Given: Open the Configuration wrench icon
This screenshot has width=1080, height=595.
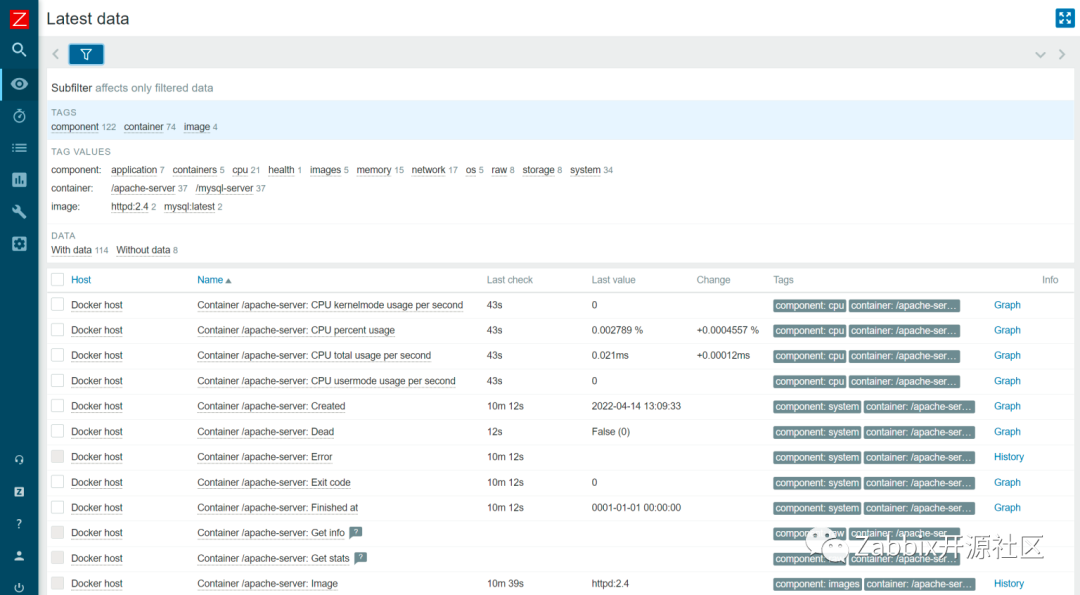Looking at the screenshot, I should [19, 211].
